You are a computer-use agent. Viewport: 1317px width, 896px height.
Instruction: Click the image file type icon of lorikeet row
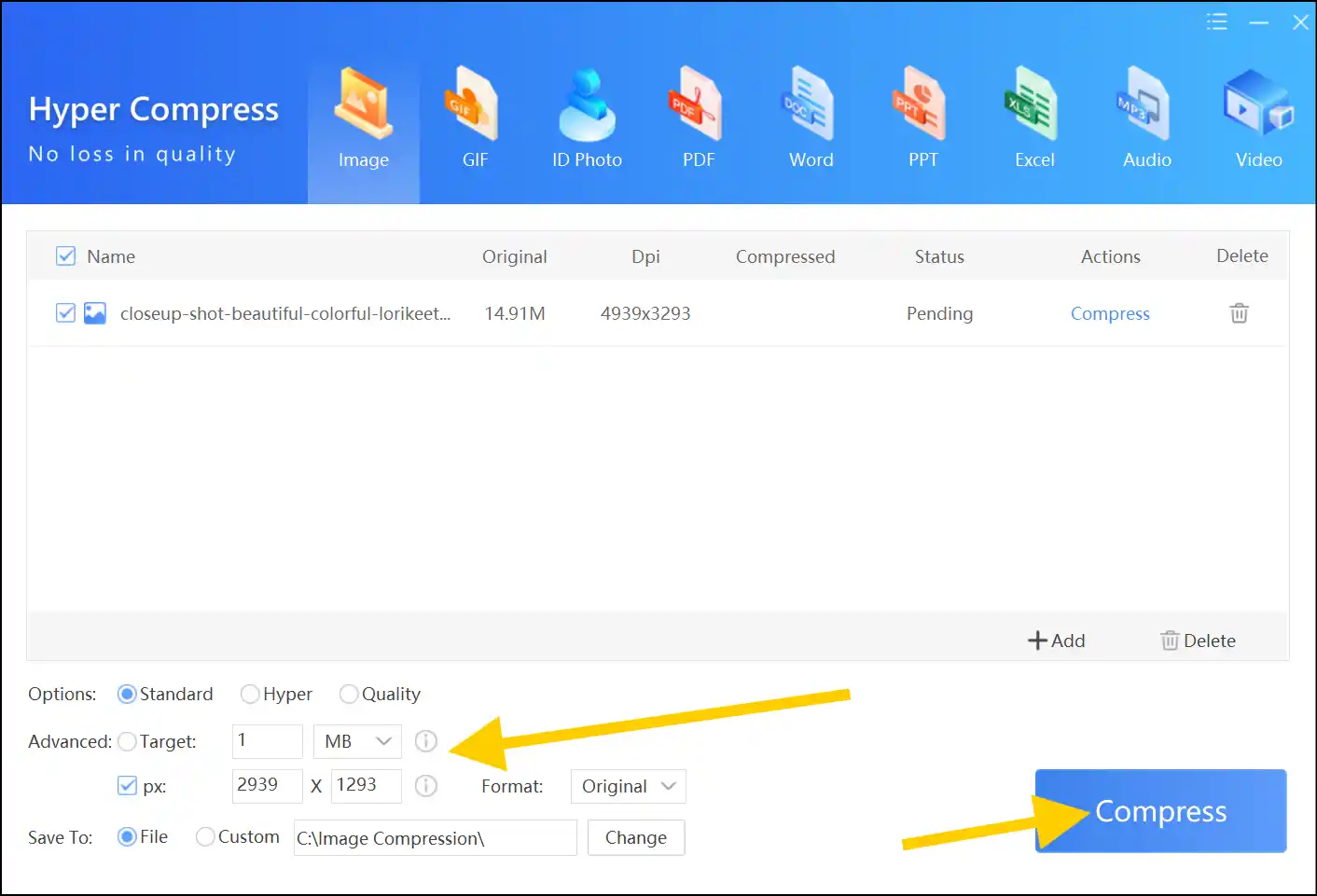(95, 312)
